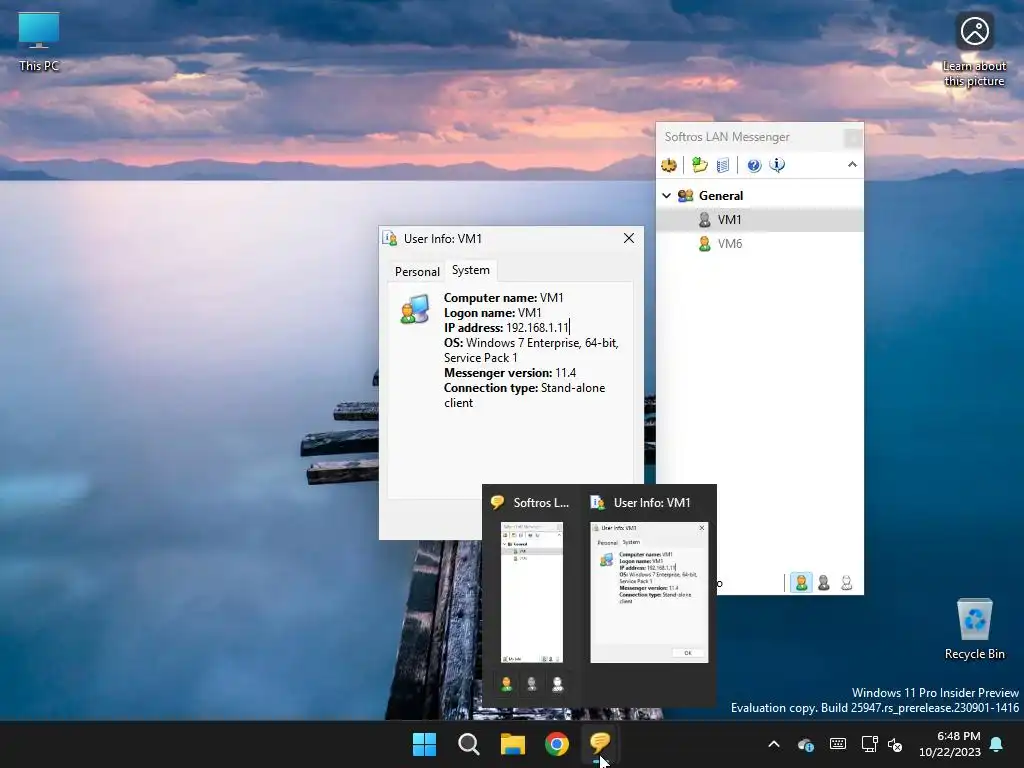Collapse the messenger toolbar with up chevron
The height and width of the screenshot is (768, 1024).
[852, 165]
